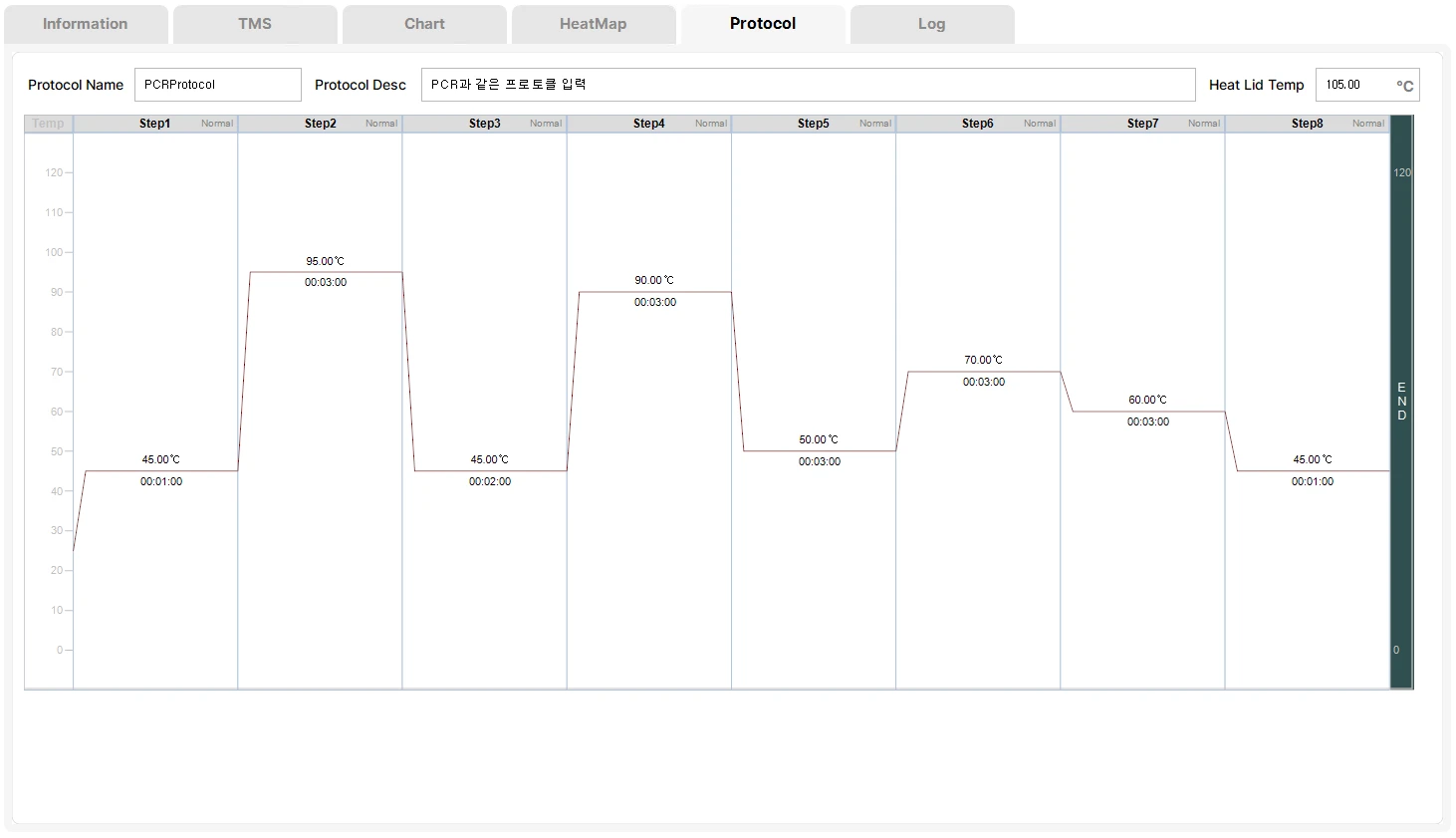Click the Heat Lid Temp label
Screen dimensions: 1456x838
1257,85
